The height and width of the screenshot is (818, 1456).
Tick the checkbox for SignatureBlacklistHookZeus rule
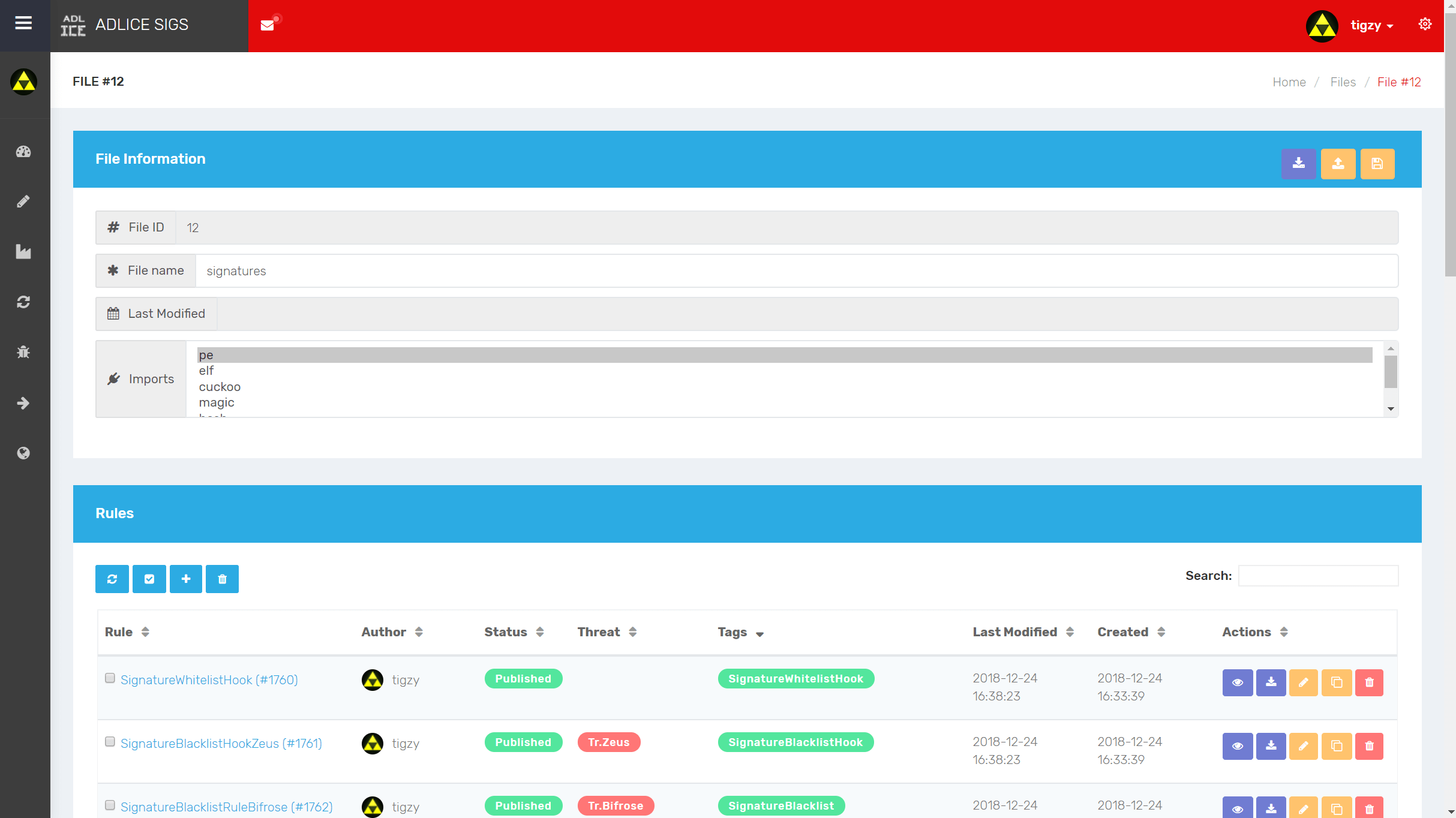[110, 742]
